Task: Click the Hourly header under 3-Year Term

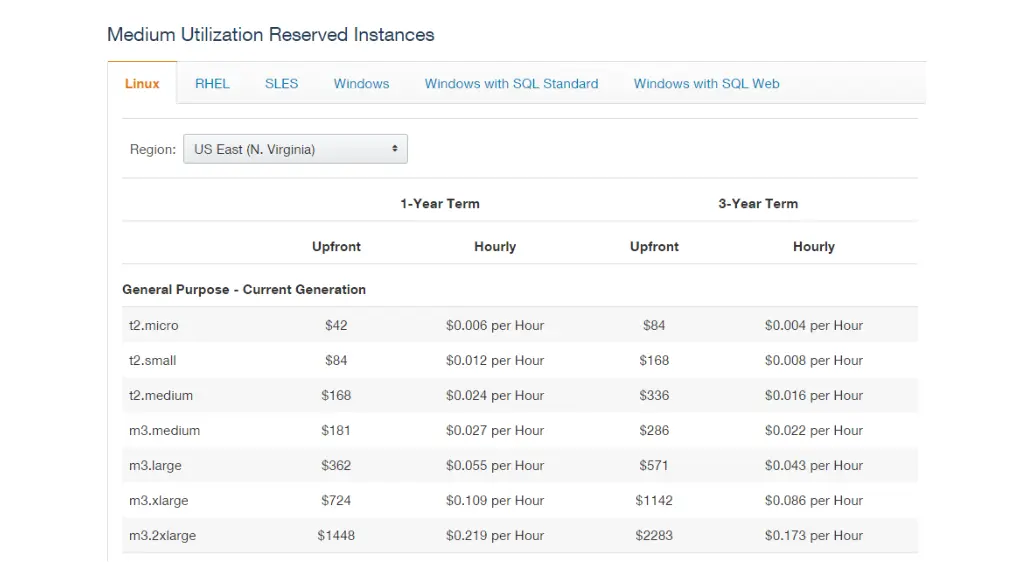Action: pos(814,247)
